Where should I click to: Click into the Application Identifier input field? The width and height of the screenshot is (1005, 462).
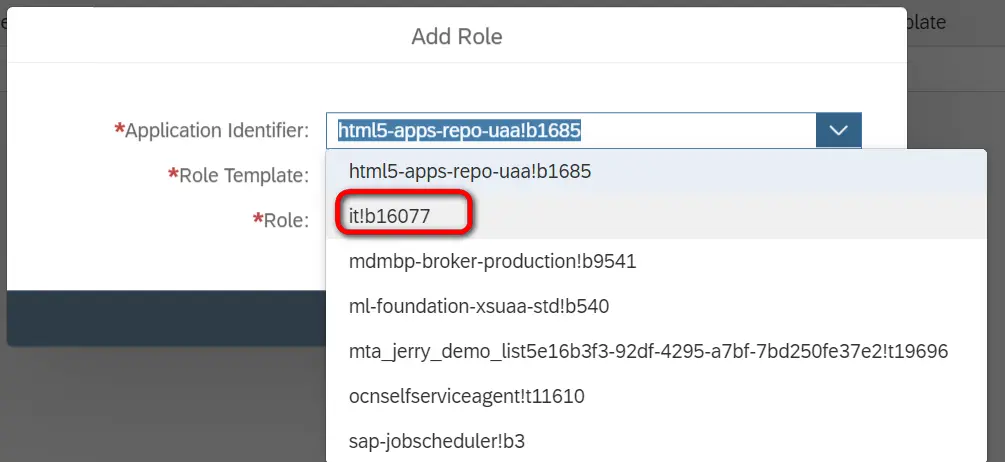[570, 130]
